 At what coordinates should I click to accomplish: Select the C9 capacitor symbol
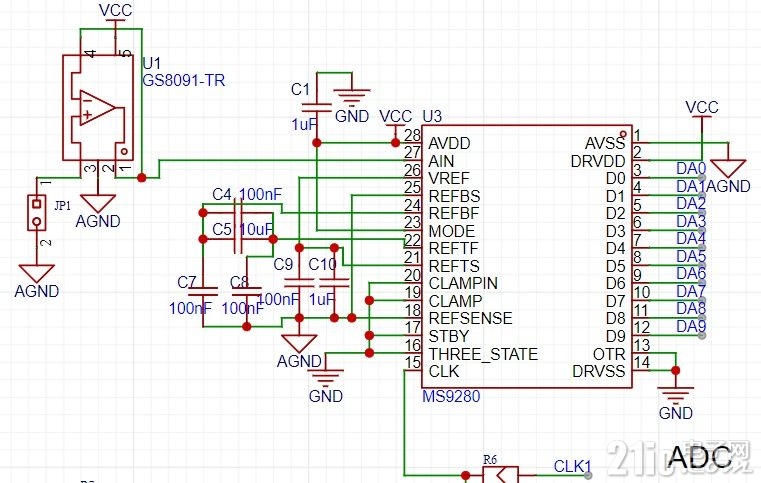click(x=299, y=283)
